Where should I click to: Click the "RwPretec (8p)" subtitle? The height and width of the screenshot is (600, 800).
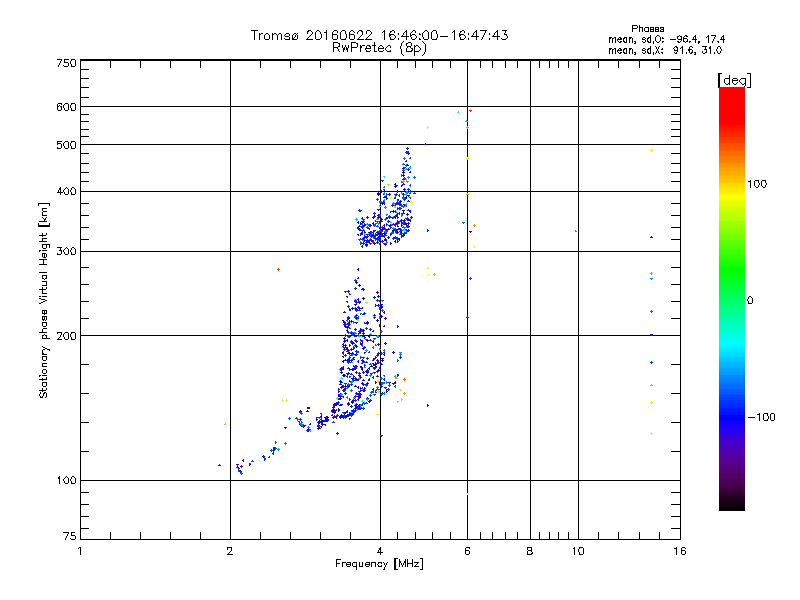[379, 48]
